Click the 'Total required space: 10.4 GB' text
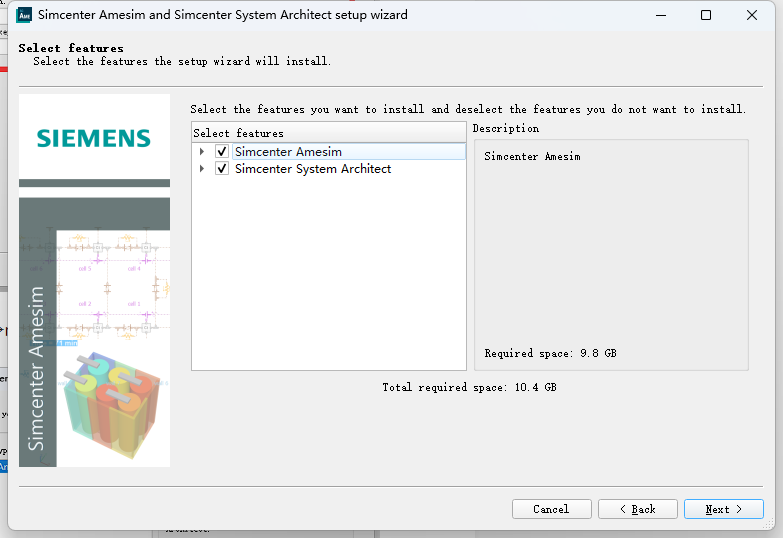The height and width of the screenshot is (538, 783). click(469, 388)
